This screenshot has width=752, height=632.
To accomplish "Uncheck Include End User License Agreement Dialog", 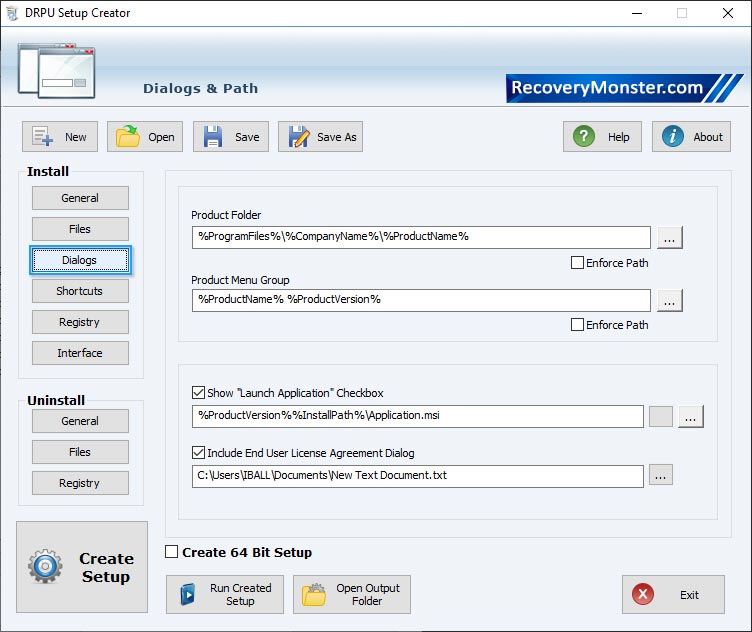I will point(198,453).
